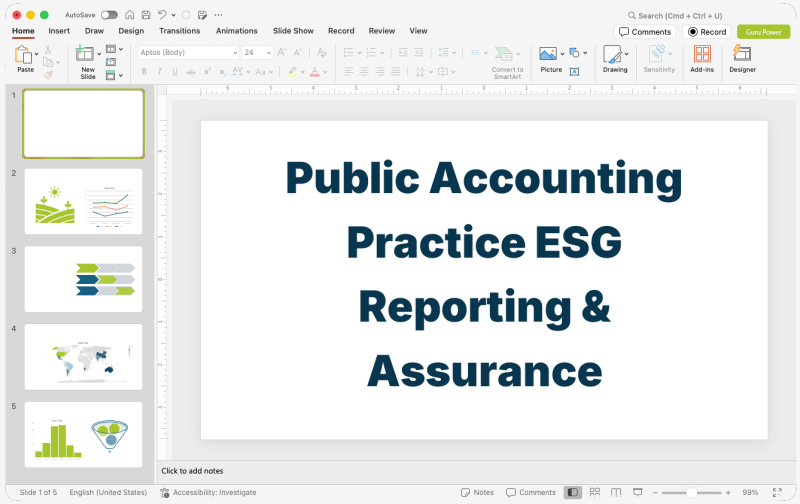This screenshot has width=800, height=504.
Task: Click the Comments button at top right
Action: click(645, 32)
